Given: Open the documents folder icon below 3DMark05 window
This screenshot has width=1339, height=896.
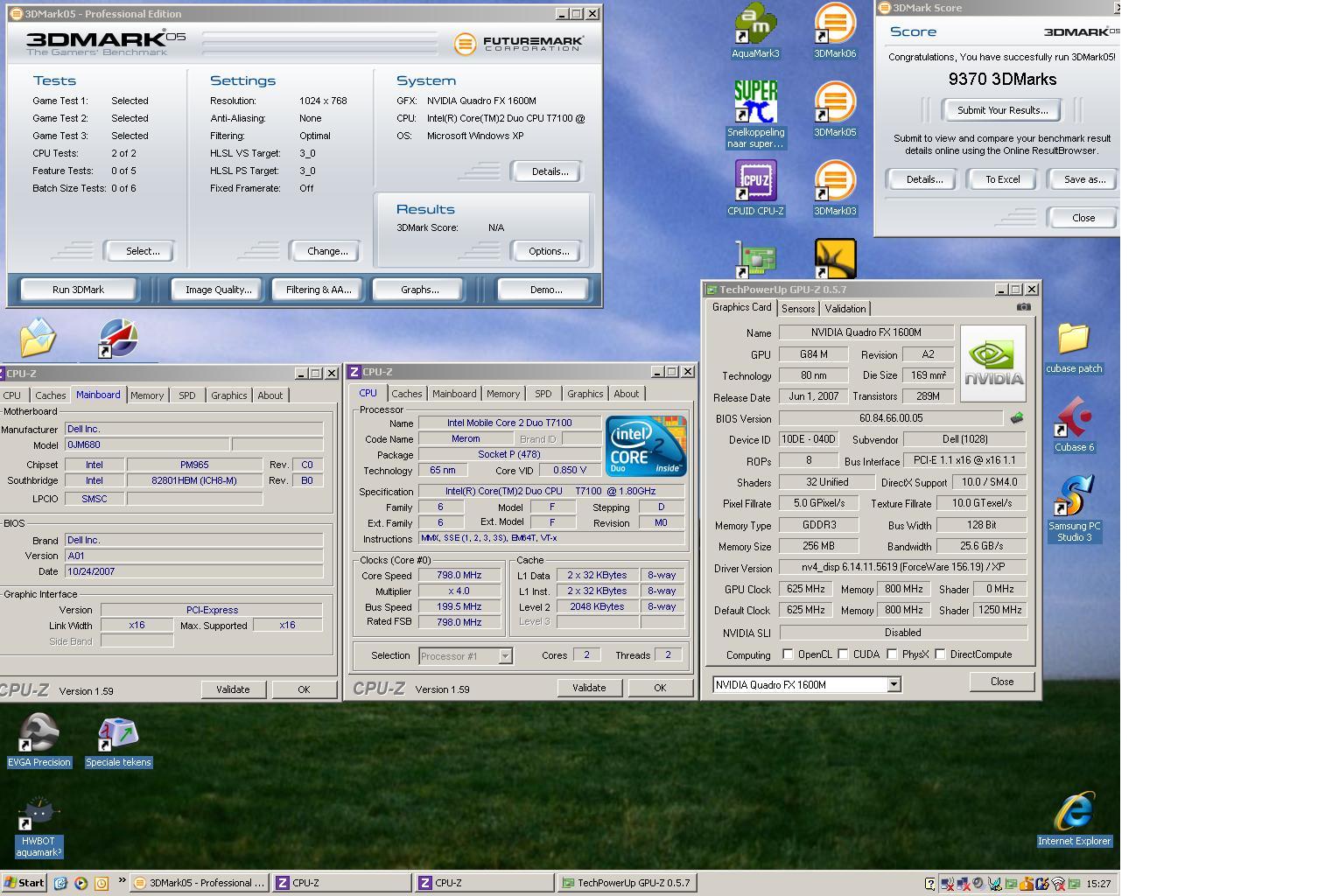Looking at the screenshot, I should click(x=38, y=338).
